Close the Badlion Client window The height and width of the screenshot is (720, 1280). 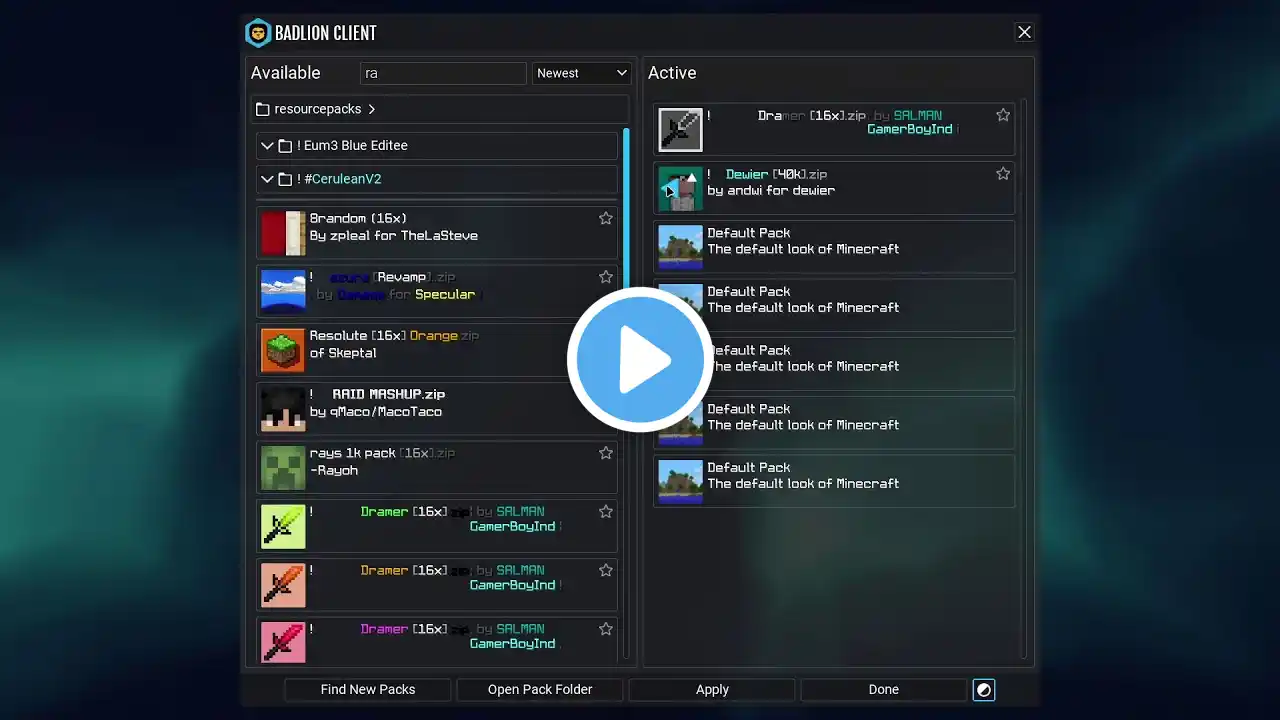[x=1025, y=32]
